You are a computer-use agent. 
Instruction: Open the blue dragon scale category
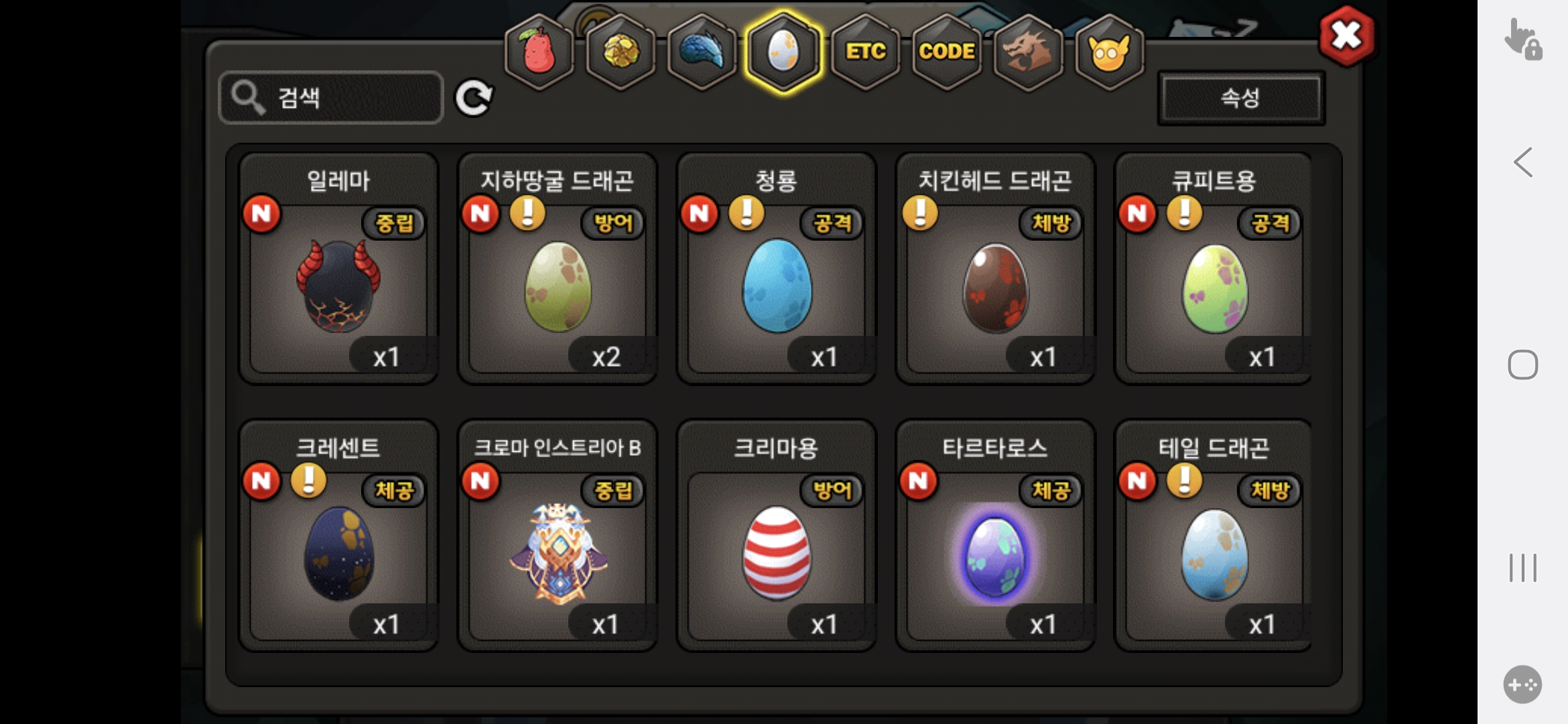click(702, 52)
